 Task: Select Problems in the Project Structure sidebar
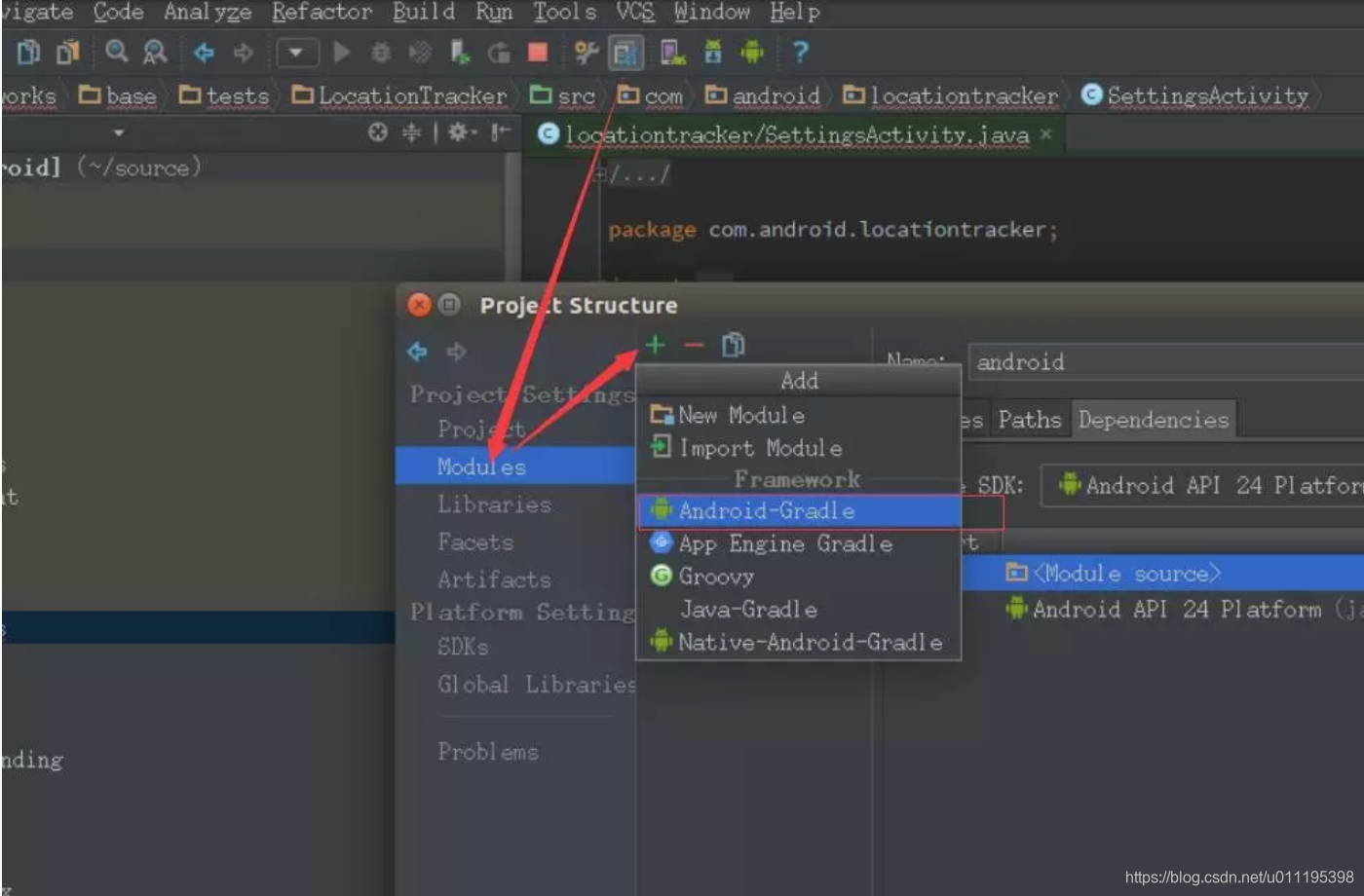488,752
